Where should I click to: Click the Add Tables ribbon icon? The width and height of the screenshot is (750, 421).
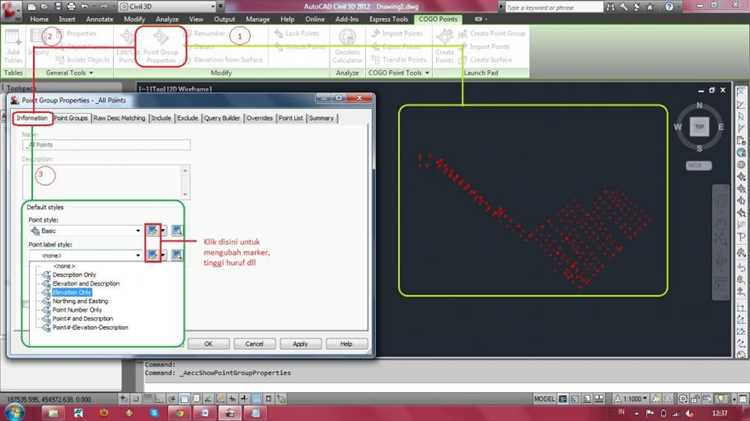point(13,46)
